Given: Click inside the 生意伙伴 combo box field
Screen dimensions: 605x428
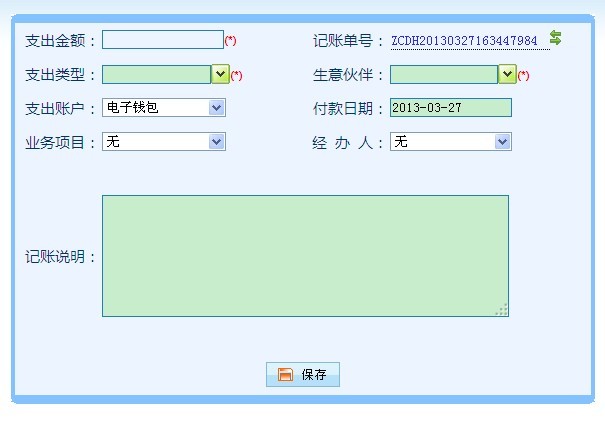Looking at the screenshot, I should 443,75.
